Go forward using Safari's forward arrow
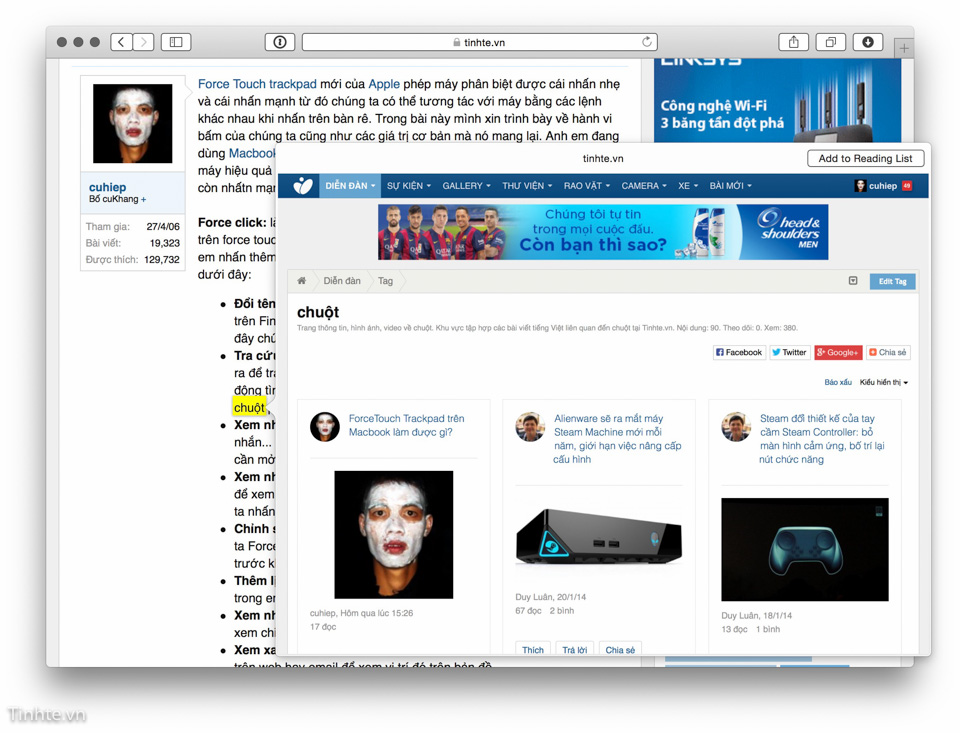The image size is (960, 733). (x=143, y=42)
